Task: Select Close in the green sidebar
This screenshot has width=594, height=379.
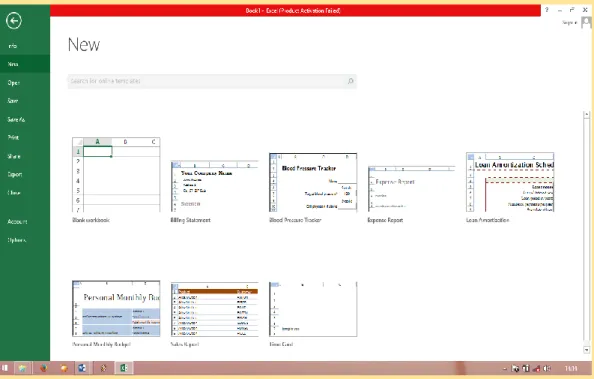Action: click(14, 193)
